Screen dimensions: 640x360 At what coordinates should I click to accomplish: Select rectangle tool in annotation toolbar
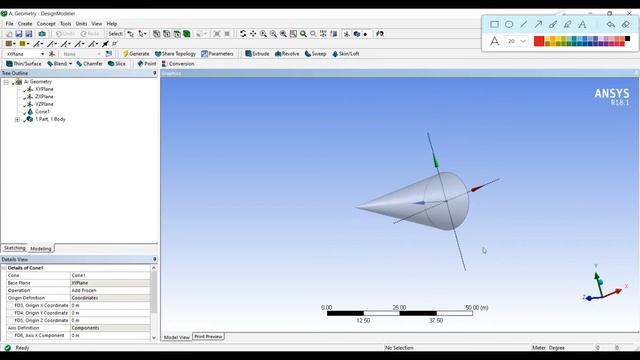tap(494, 24)
